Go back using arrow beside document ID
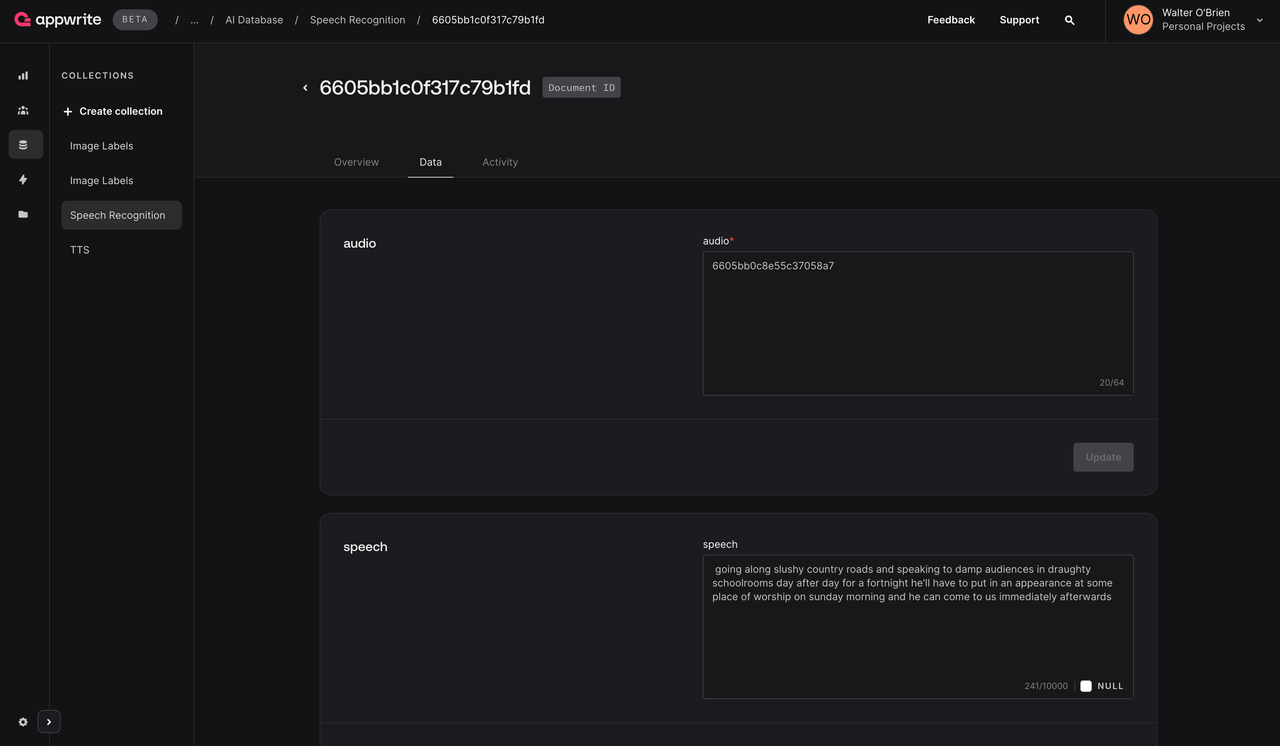This screenshot has width=1280, height=746. pos(305,88)
